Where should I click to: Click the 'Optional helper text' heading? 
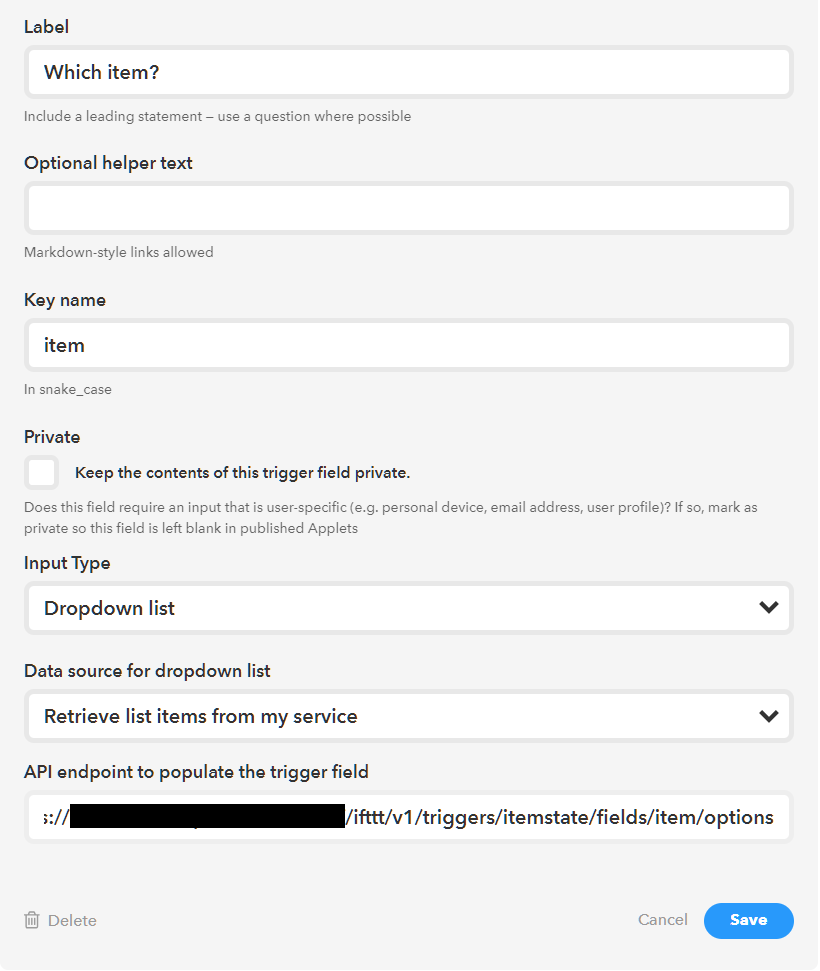pos(108,163)
